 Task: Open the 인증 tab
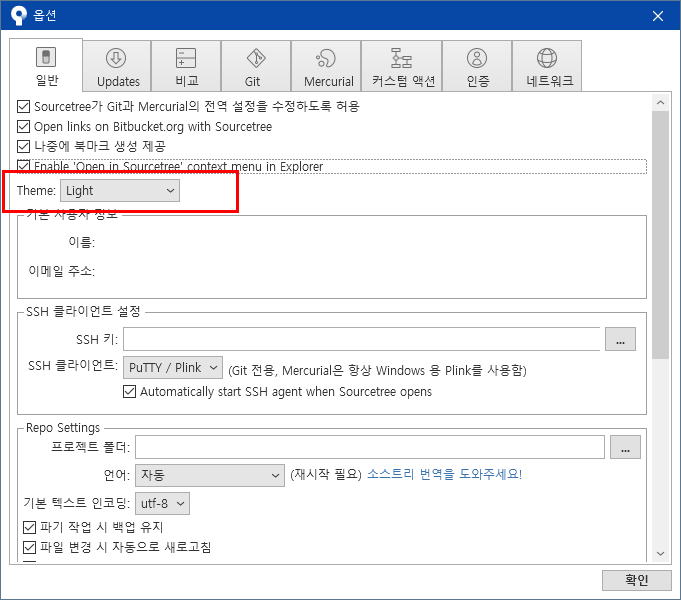pos(477,66)
